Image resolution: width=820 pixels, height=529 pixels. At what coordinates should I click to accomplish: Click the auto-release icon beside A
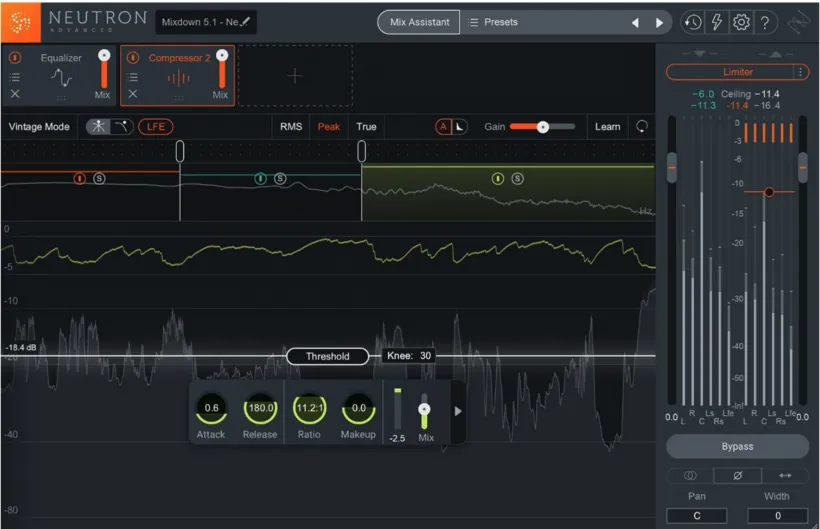pyautogui.click(x=459, y=126)
